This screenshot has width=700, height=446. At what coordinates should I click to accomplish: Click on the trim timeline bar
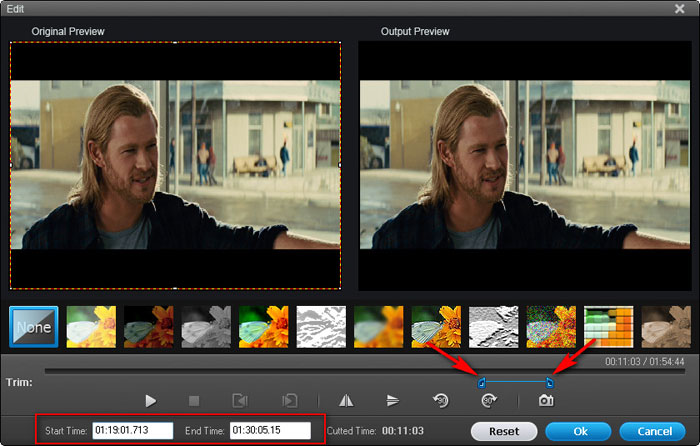364,371
